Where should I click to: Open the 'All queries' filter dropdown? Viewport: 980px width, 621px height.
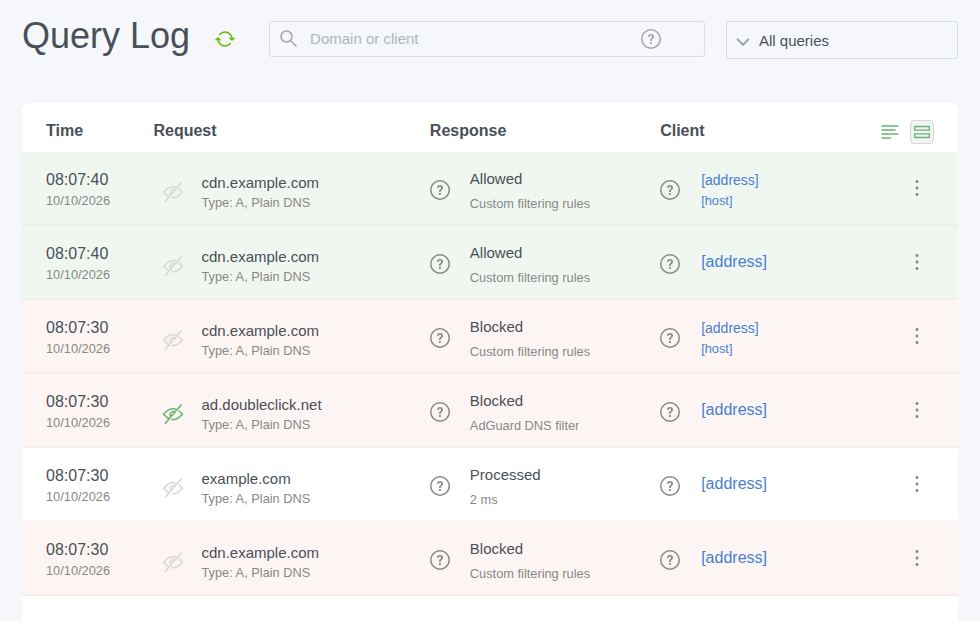(x=841, y=41)
